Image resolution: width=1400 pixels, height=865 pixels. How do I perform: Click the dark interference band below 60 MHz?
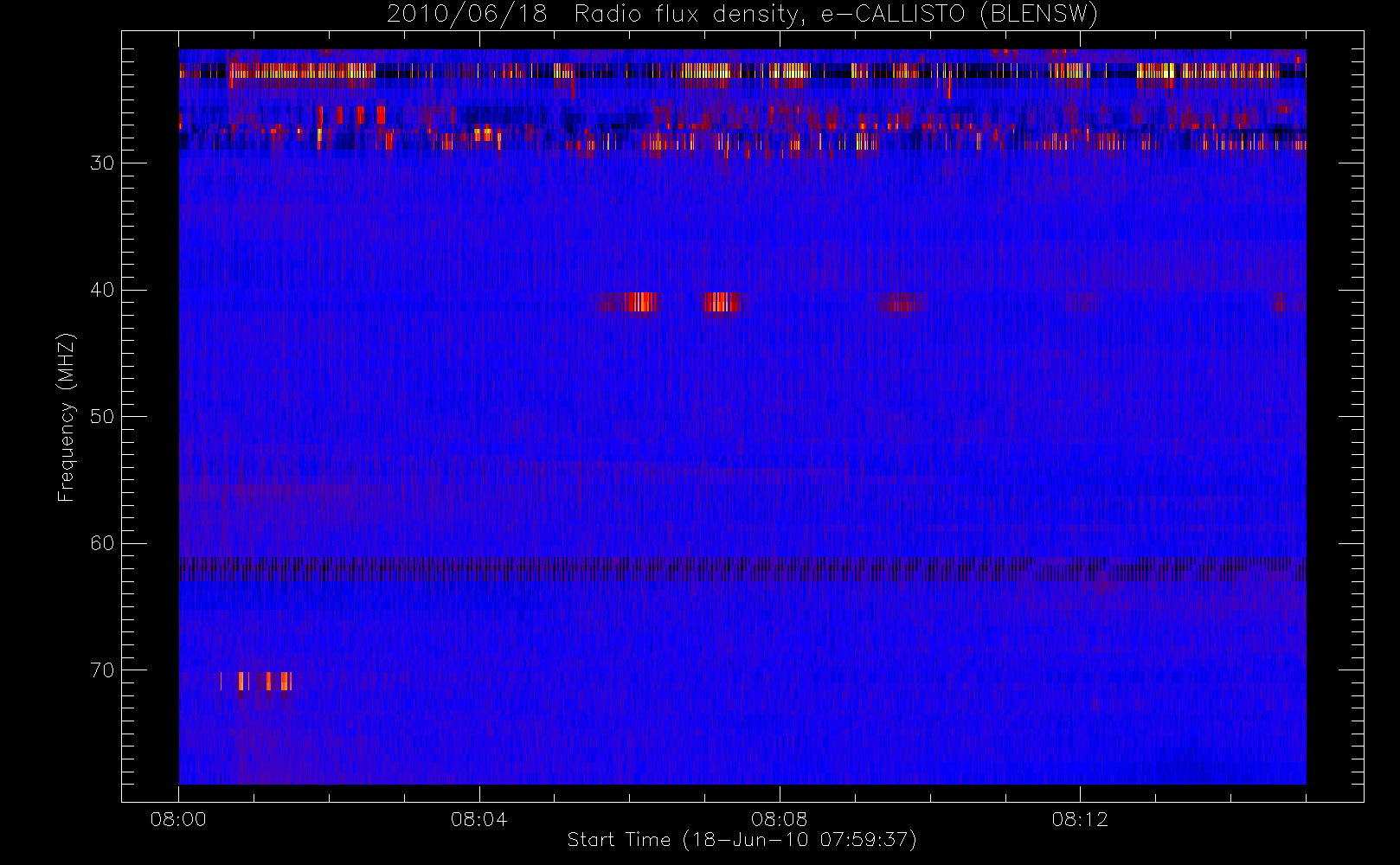(x=742, y=569)
